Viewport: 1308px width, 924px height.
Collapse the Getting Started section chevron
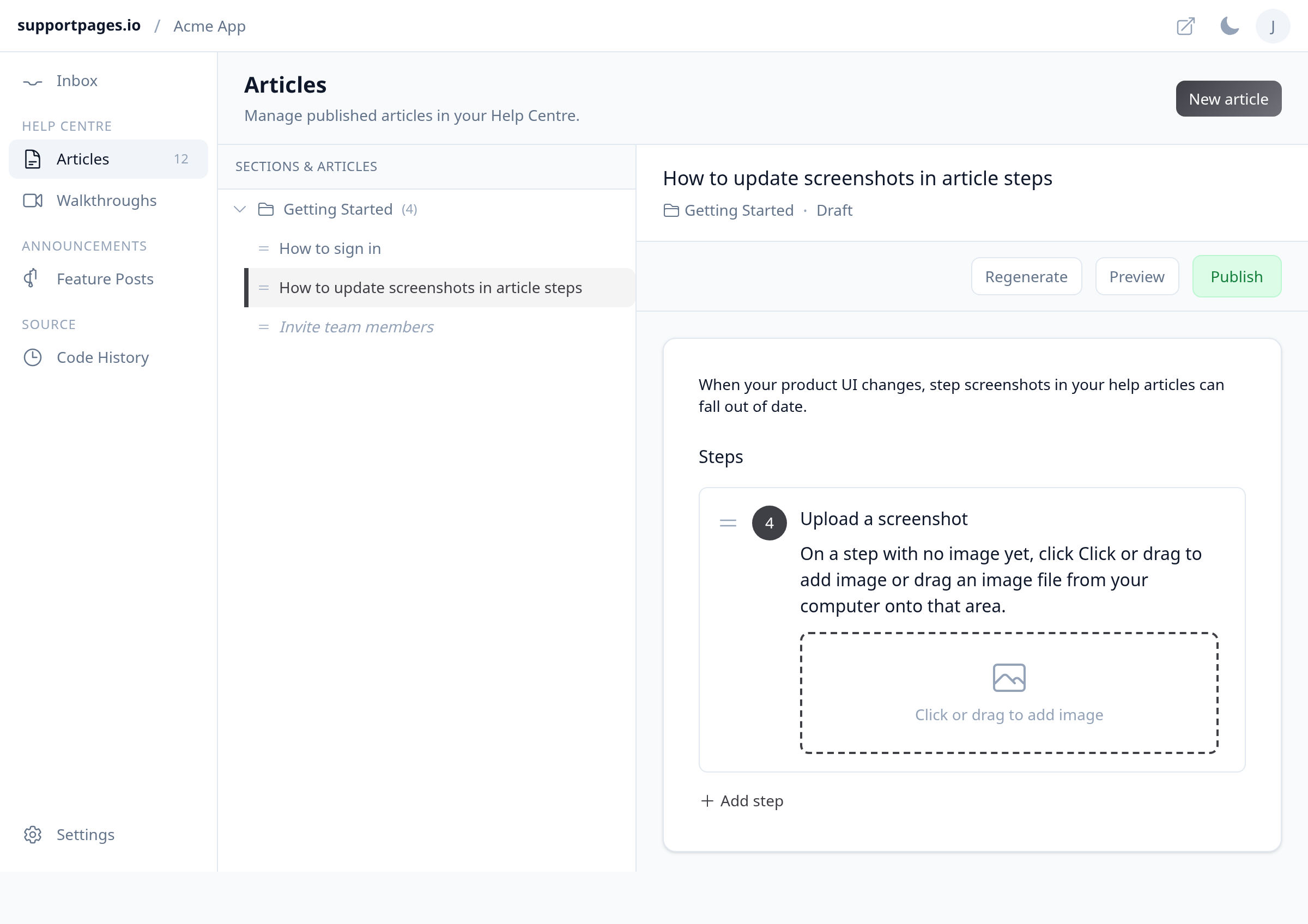[x=240, y=210]
